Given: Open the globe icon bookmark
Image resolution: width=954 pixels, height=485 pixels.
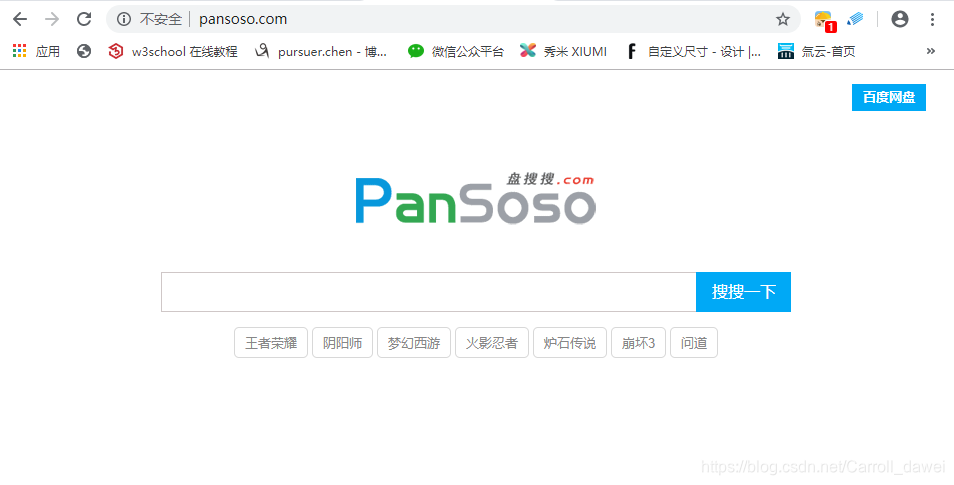Looking at the screenshot, I should (x=84, y=52).
